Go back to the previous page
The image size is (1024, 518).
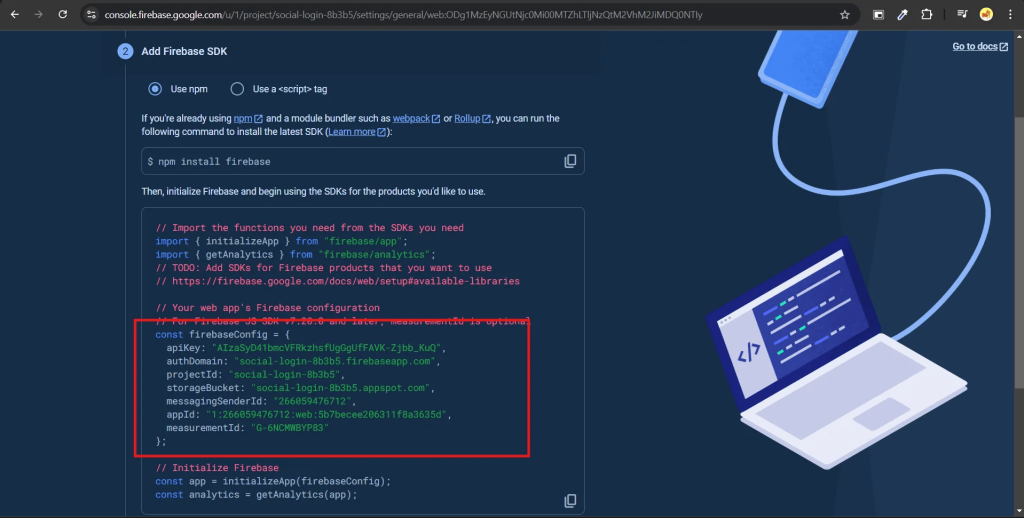15,15
